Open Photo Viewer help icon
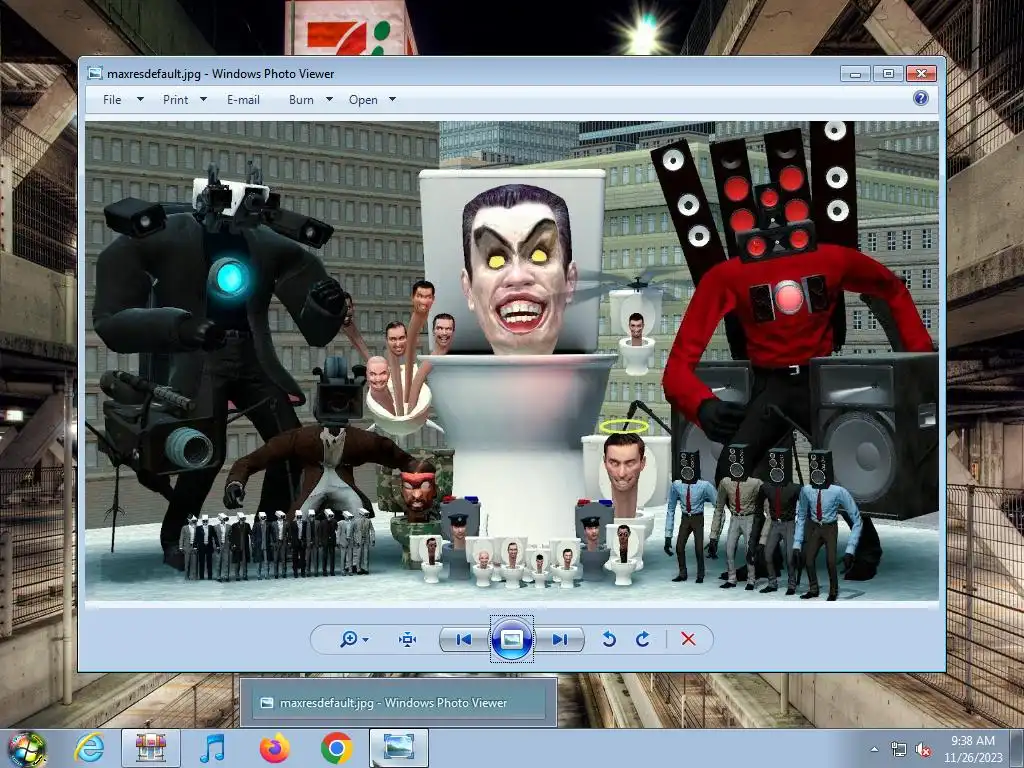This screenshot has width=1024, height=768. coord(921,99)
